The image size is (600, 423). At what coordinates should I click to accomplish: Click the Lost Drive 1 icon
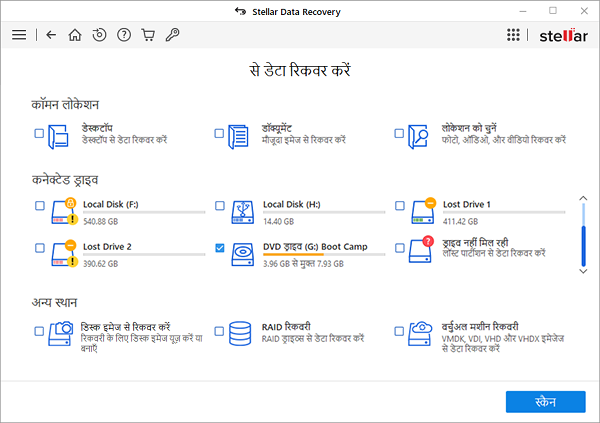(x=424, y=211)
